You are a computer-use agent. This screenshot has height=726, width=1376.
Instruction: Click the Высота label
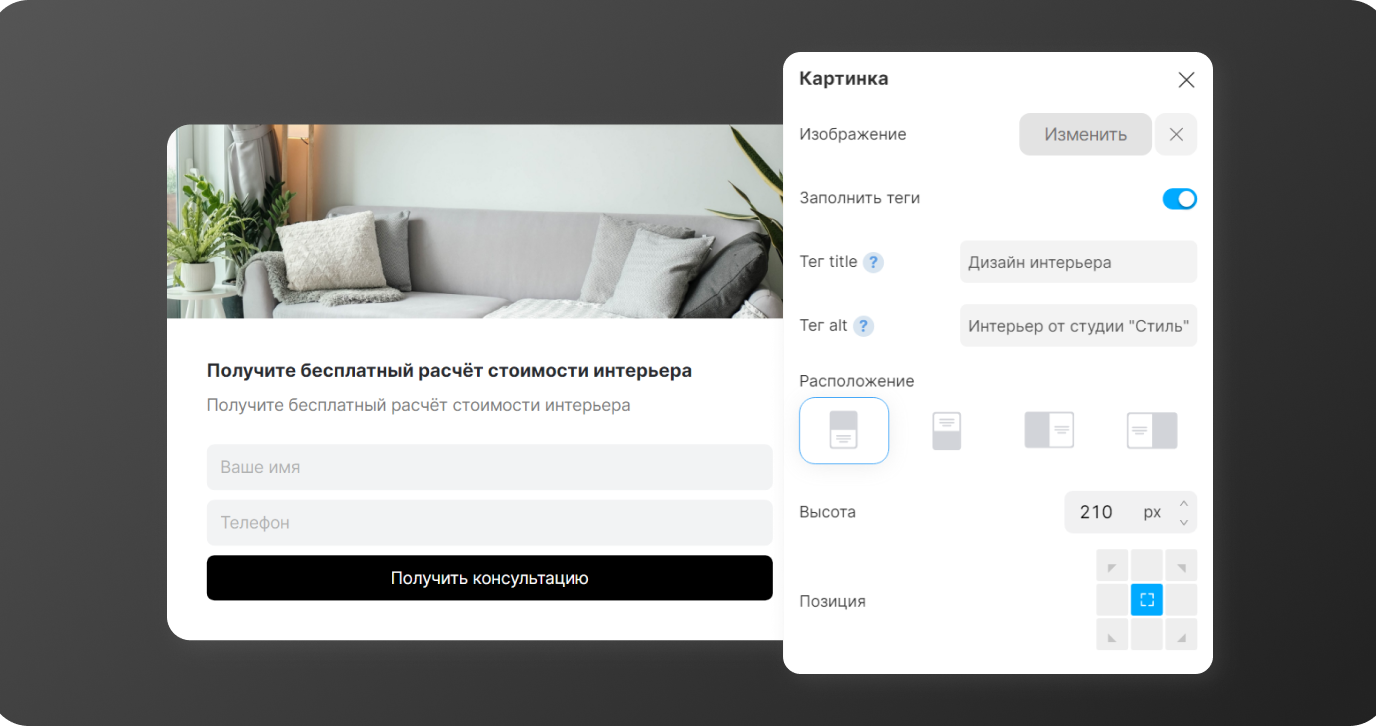(828, 512)
